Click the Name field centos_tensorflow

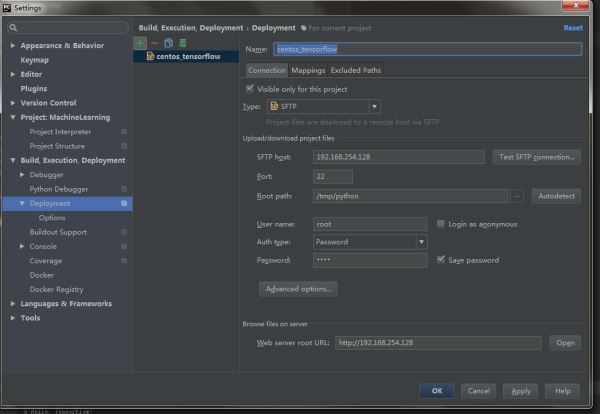428,49
